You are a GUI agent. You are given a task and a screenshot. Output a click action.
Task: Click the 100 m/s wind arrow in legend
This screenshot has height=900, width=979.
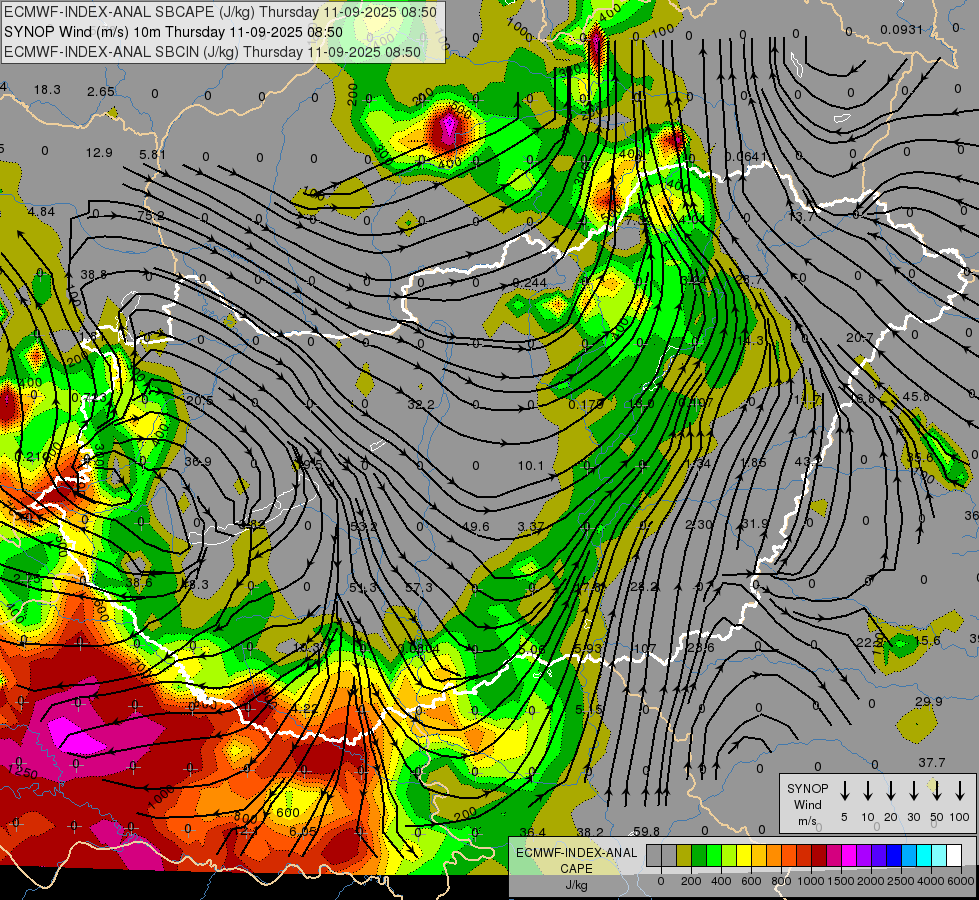(960, 791)
